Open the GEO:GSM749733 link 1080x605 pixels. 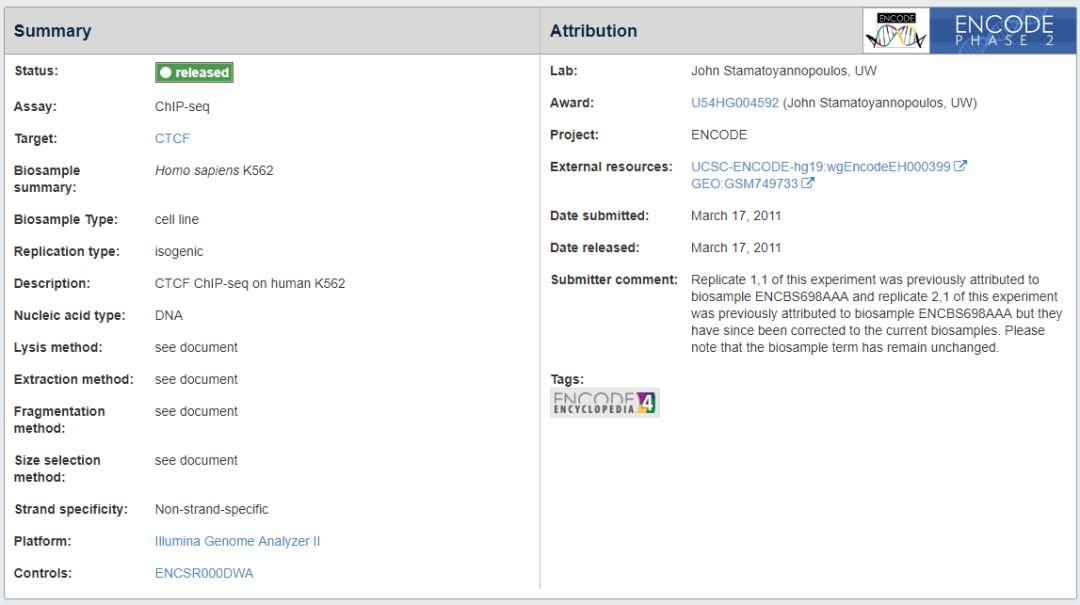(x=744, y=183)
